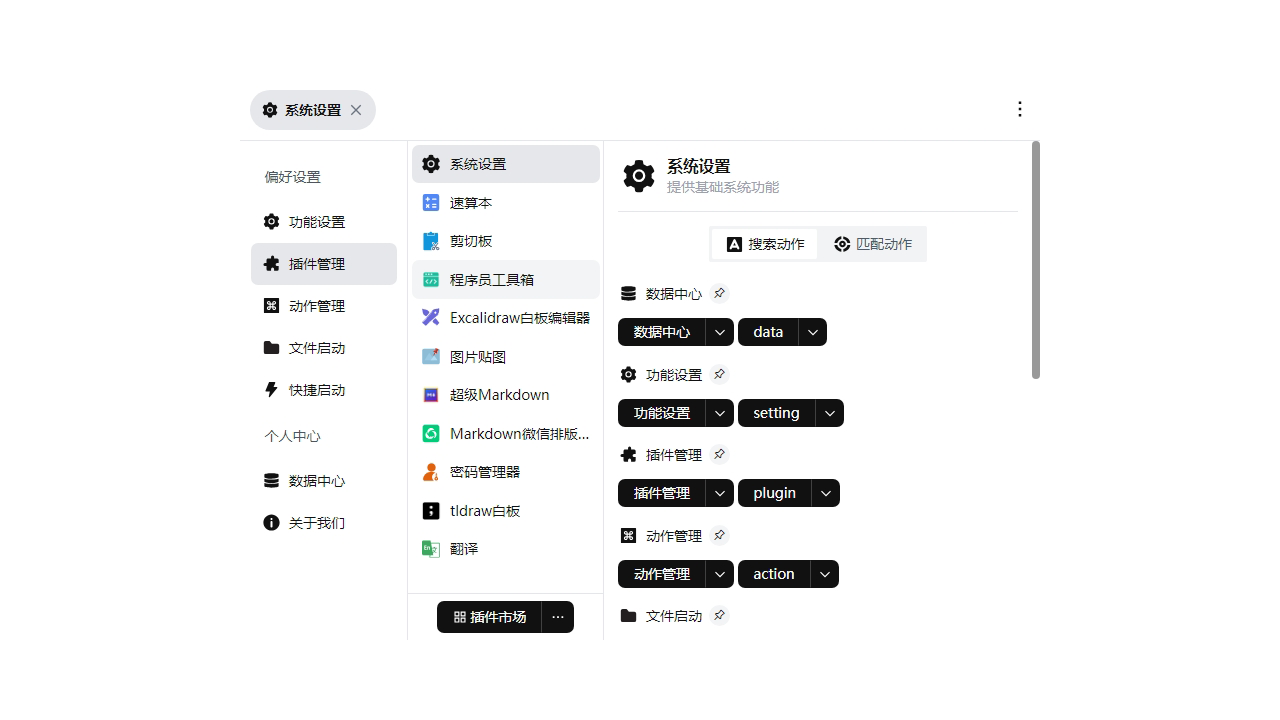The height and width of the screenshot is (720, 1280).
Task: Toggle the pin next to 数据中心 action
Action: click(x=720, y=293)
